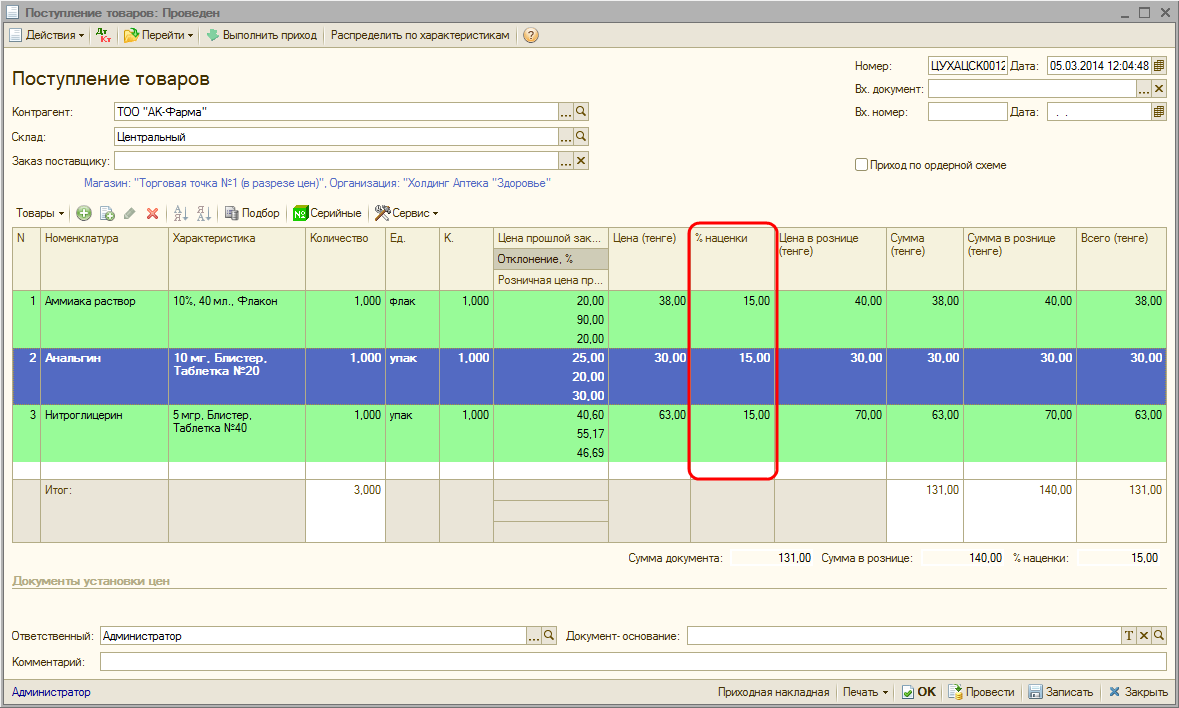Open help with the question mark icon

tap(531, 35)
